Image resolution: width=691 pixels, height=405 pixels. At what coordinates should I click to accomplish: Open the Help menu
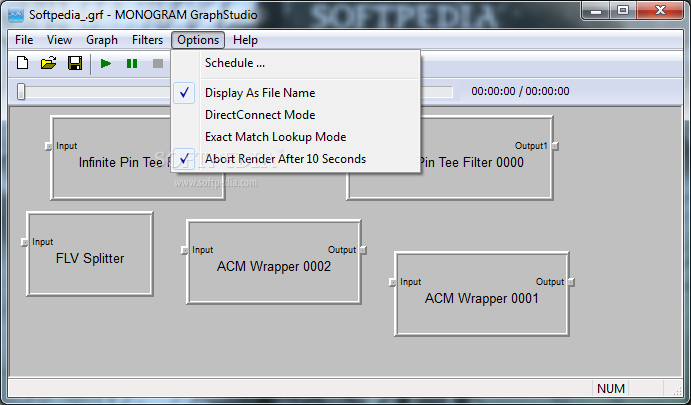[245, 40]
